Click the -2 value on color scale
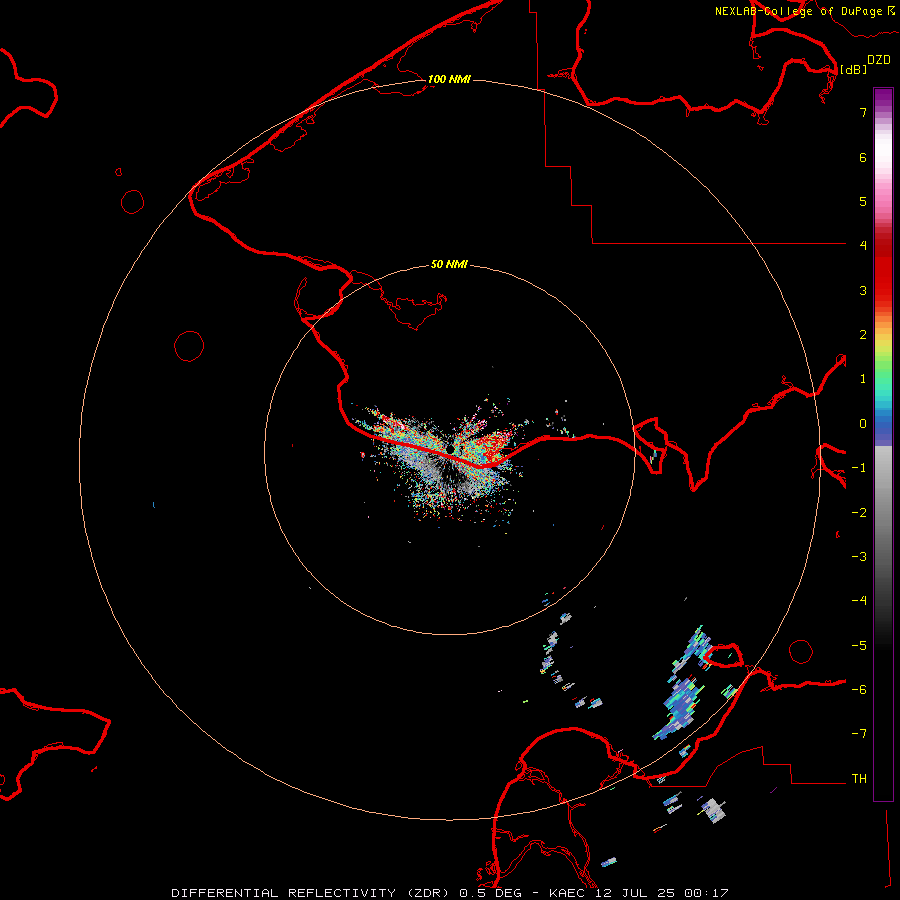The image size is (900, 900). click(859, 513)
